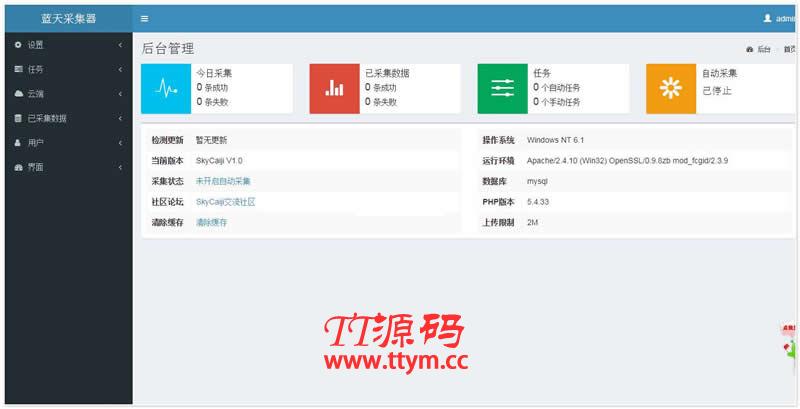Click the mysql database value
Viewport: 800px width, 409px height.
click(x=537, y=182)
